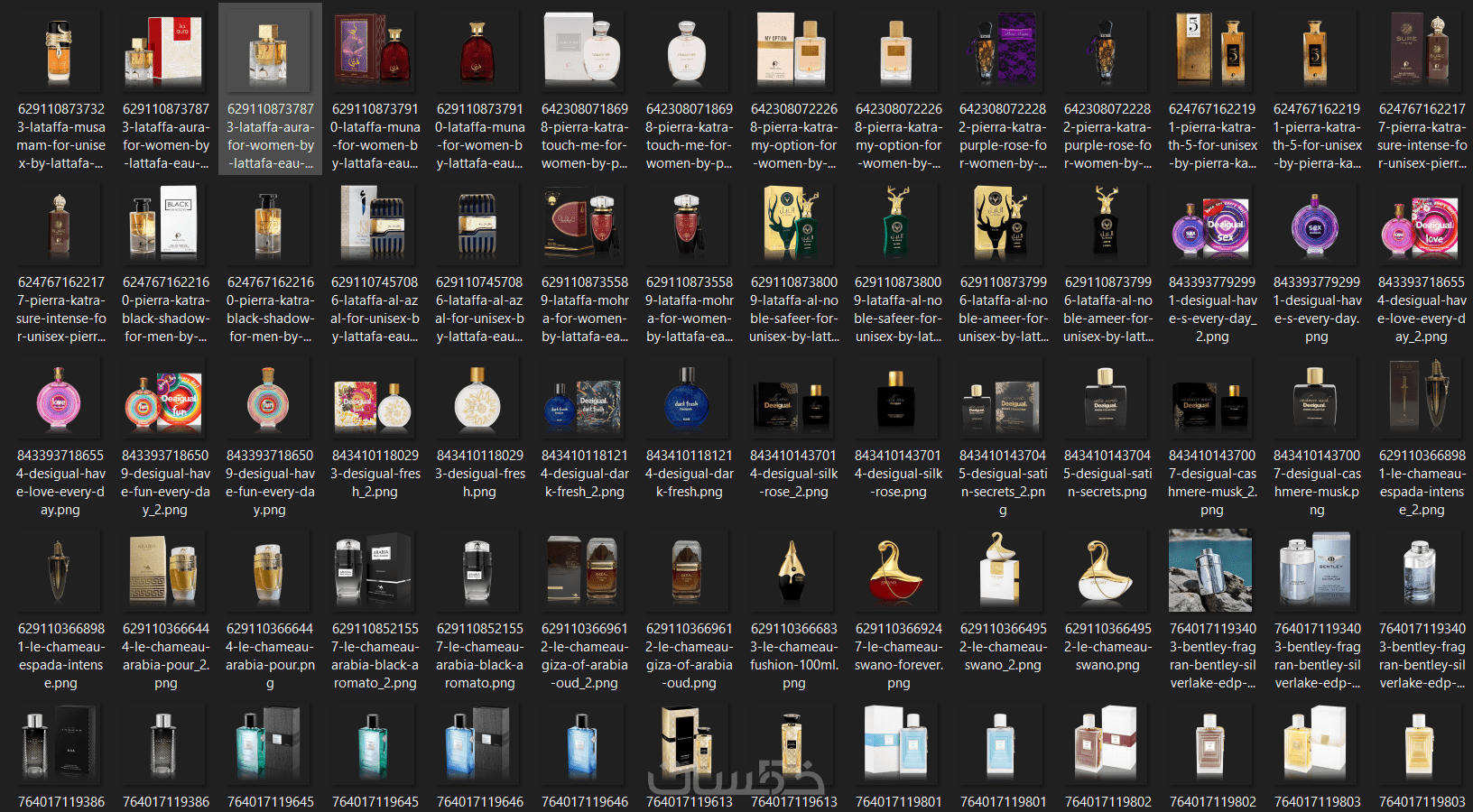Select file name 'le-chameau-fushion-100ml.png'

coord(793,656)
